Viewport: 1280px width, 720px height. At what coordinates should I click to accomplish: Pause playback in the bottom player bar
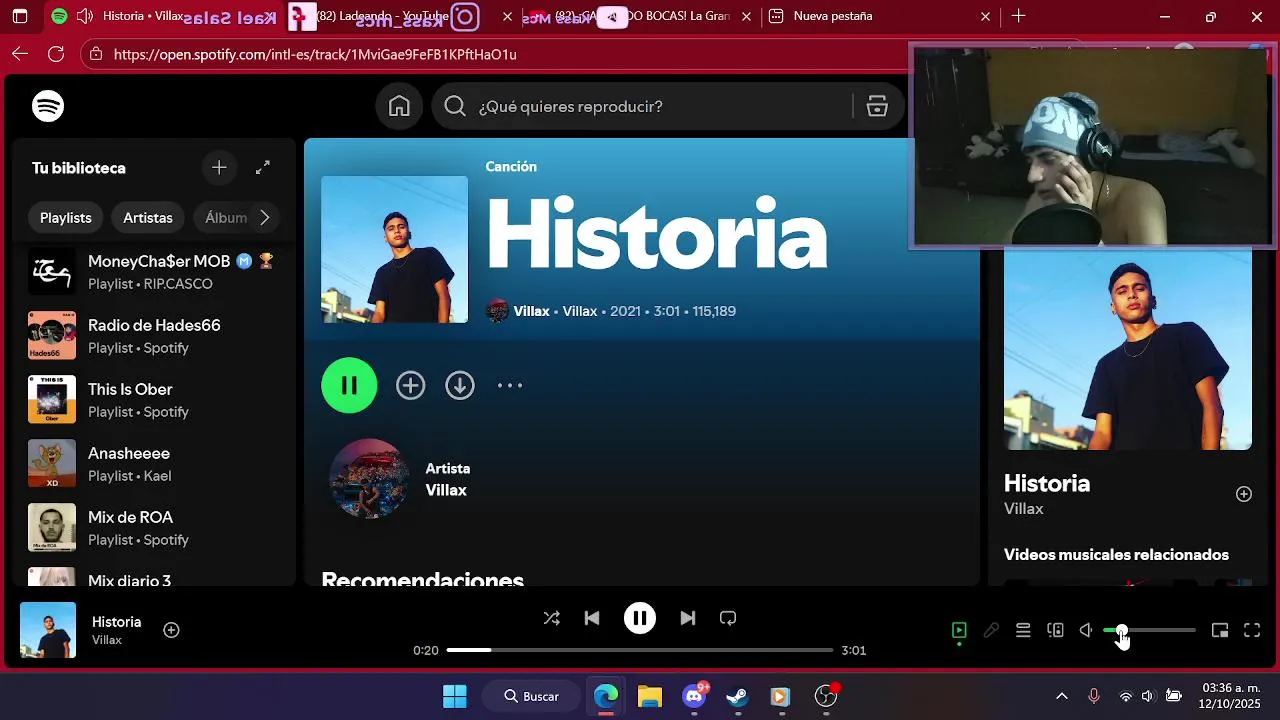click(x=640, y=618)
